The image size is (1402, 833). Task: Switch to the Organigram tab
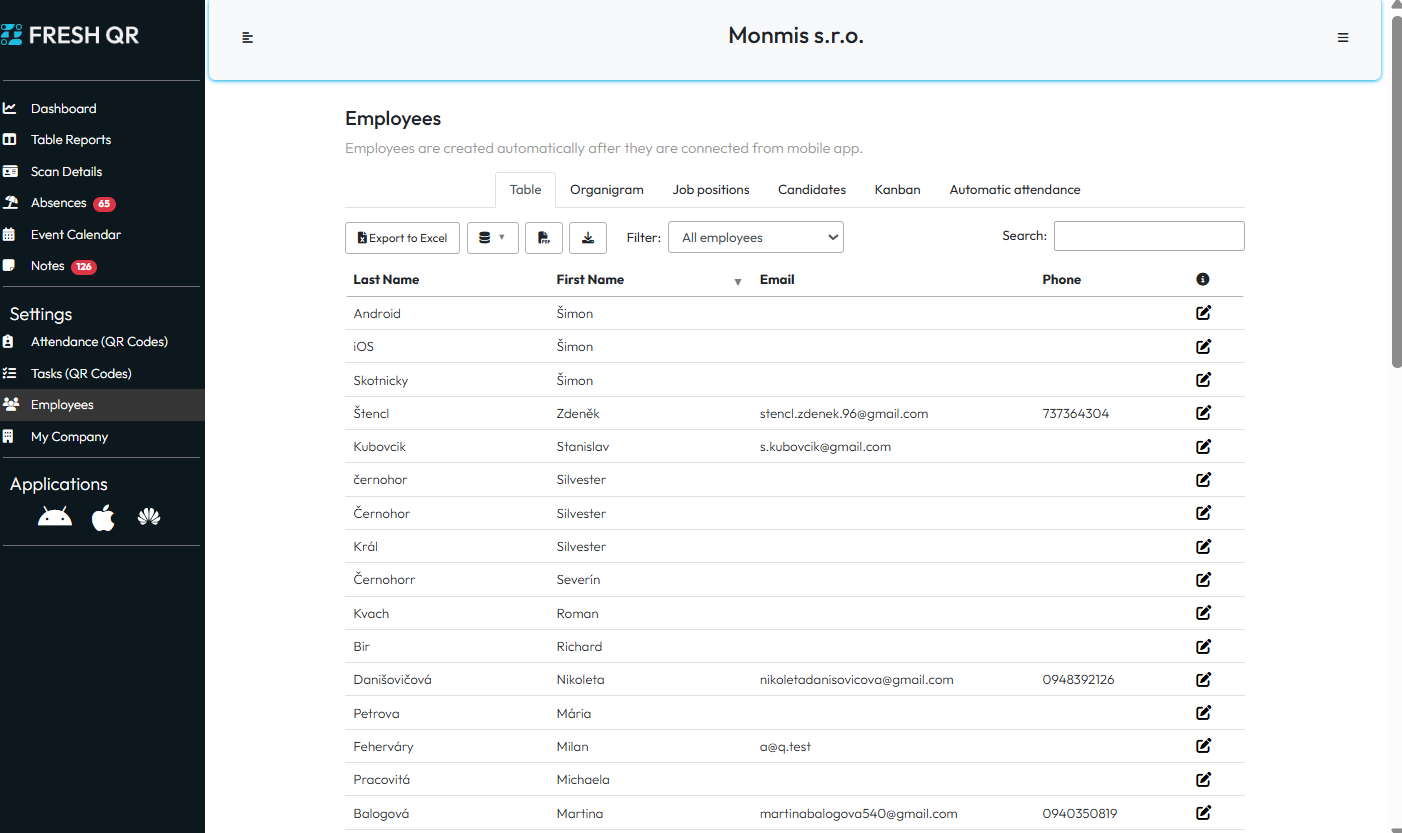[x=606, y=190]
